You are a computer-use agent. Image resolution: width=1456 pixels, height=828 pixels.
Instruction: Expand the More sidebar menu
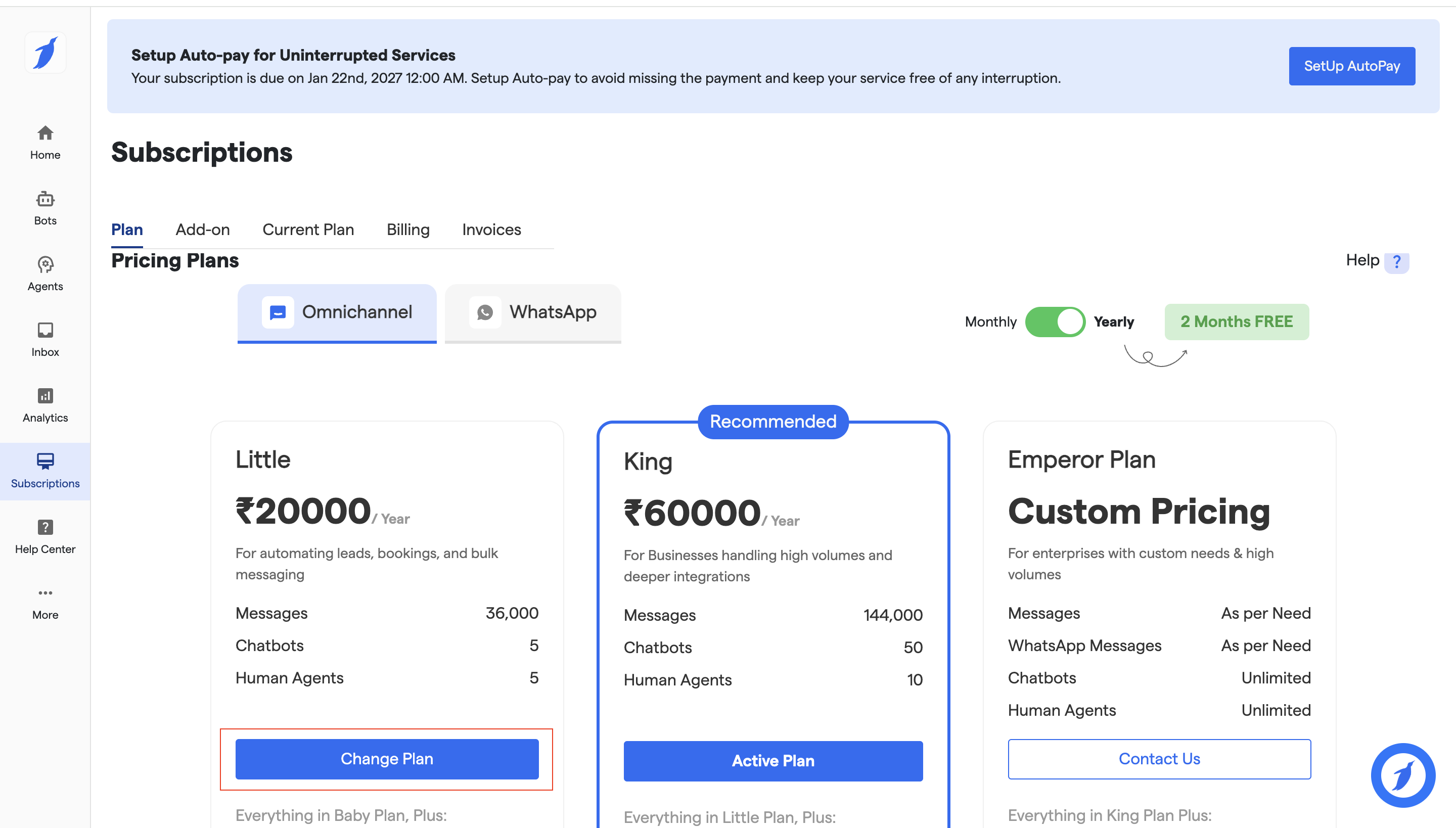click(x=45, y=602)
